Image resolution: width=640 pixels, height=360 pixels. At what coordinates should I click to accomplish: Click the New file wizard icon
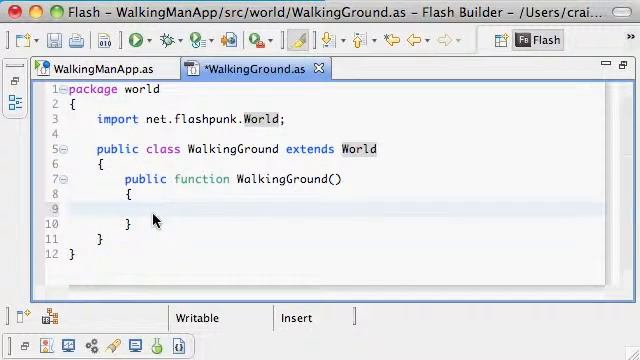pyautogui.click(x=23, y=40)
